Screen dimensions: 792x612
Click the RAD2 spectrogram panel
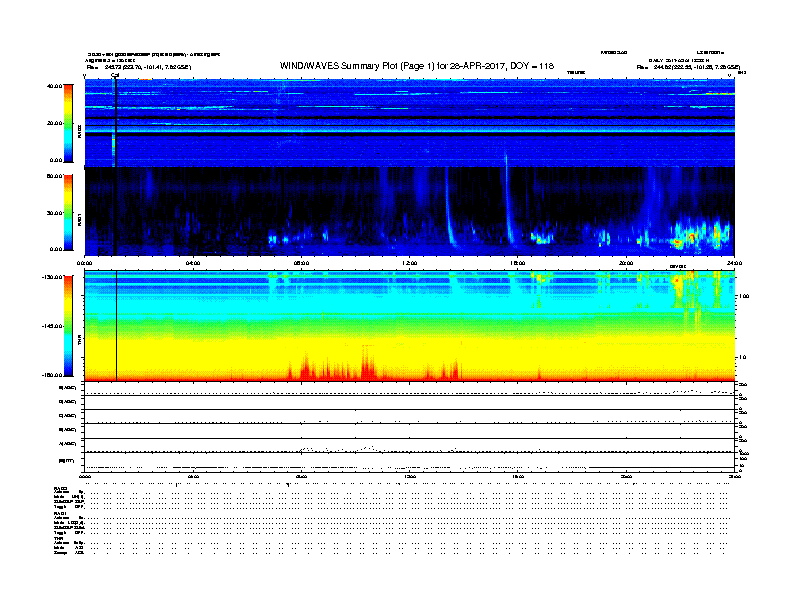(x=410, y=123)
